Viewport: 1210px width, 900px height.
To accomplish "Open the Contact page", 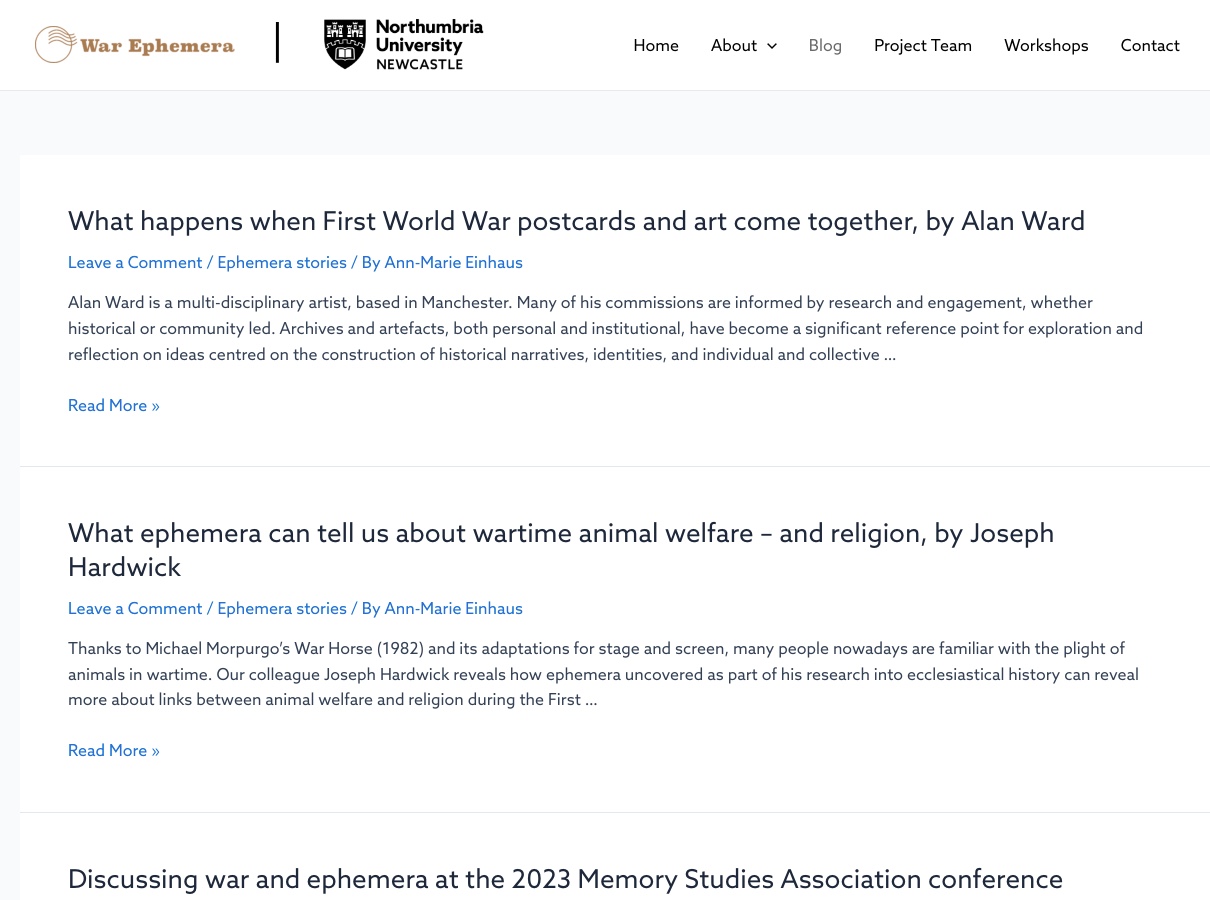I will pos(1150,45).
